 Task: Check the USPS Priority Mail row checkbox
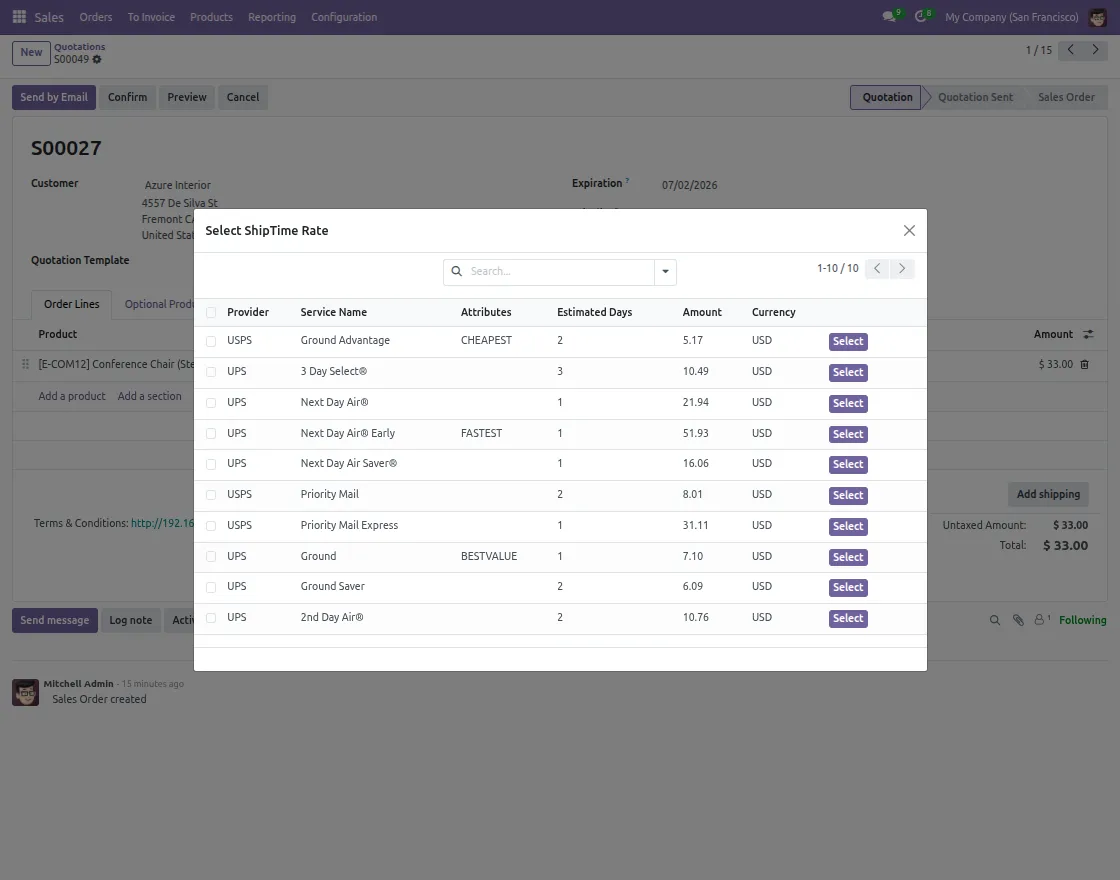[x=211, y=495]
